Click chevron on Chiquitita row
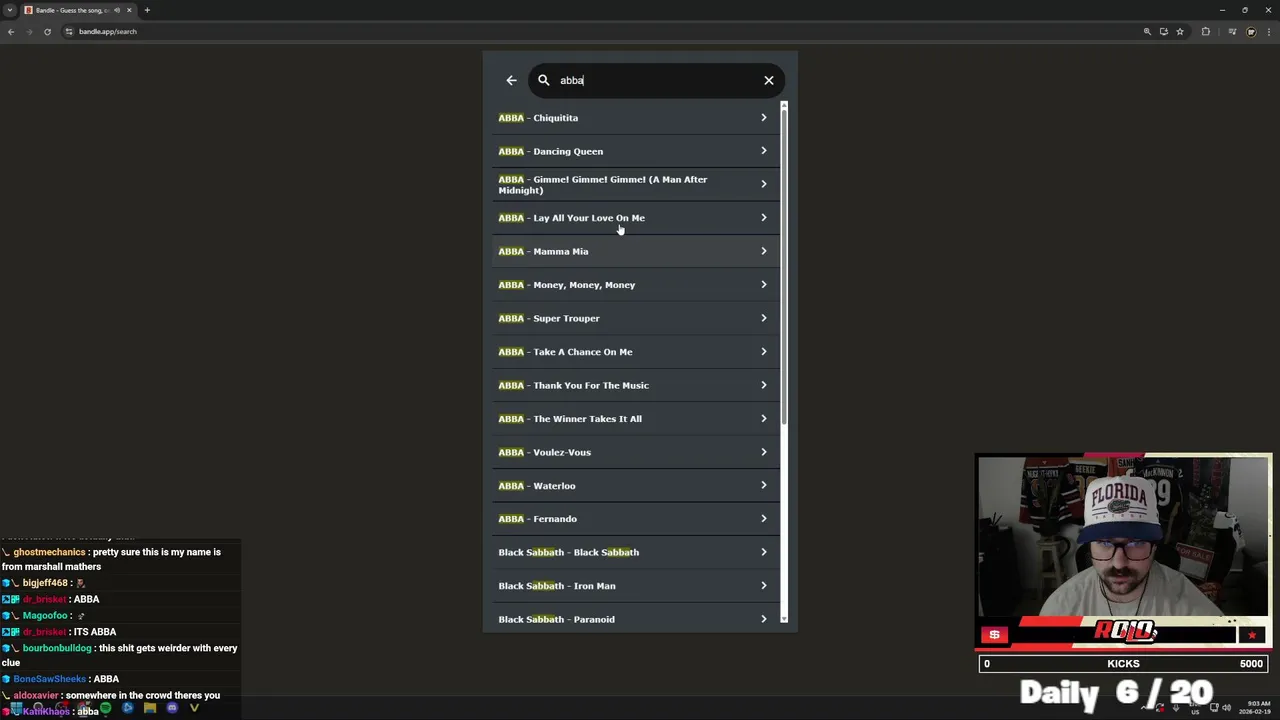This screenshot has height=720, width=1280. coord(763,118)
